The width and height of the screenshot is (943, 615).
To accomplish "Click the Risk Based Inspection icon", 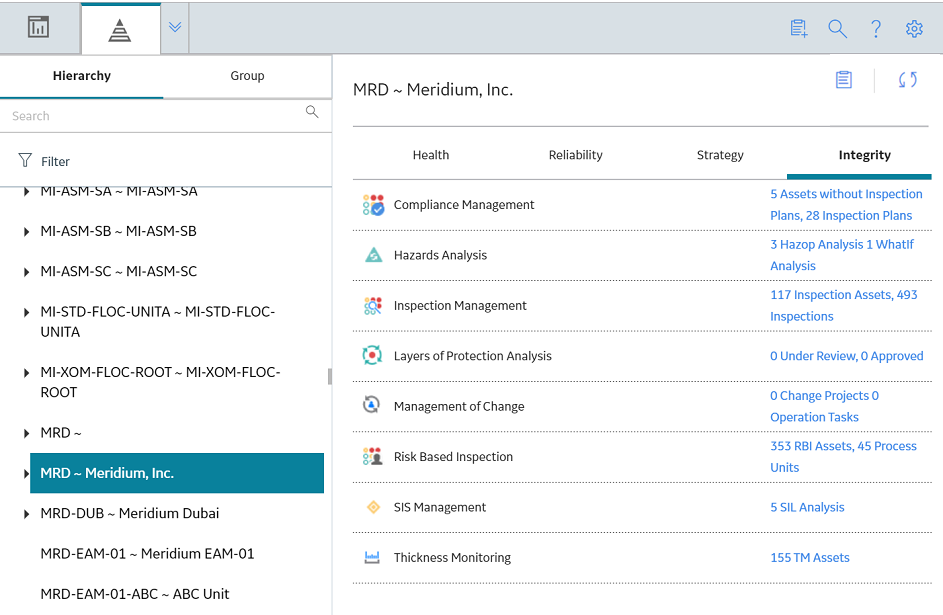I will (x=373, y=456).
